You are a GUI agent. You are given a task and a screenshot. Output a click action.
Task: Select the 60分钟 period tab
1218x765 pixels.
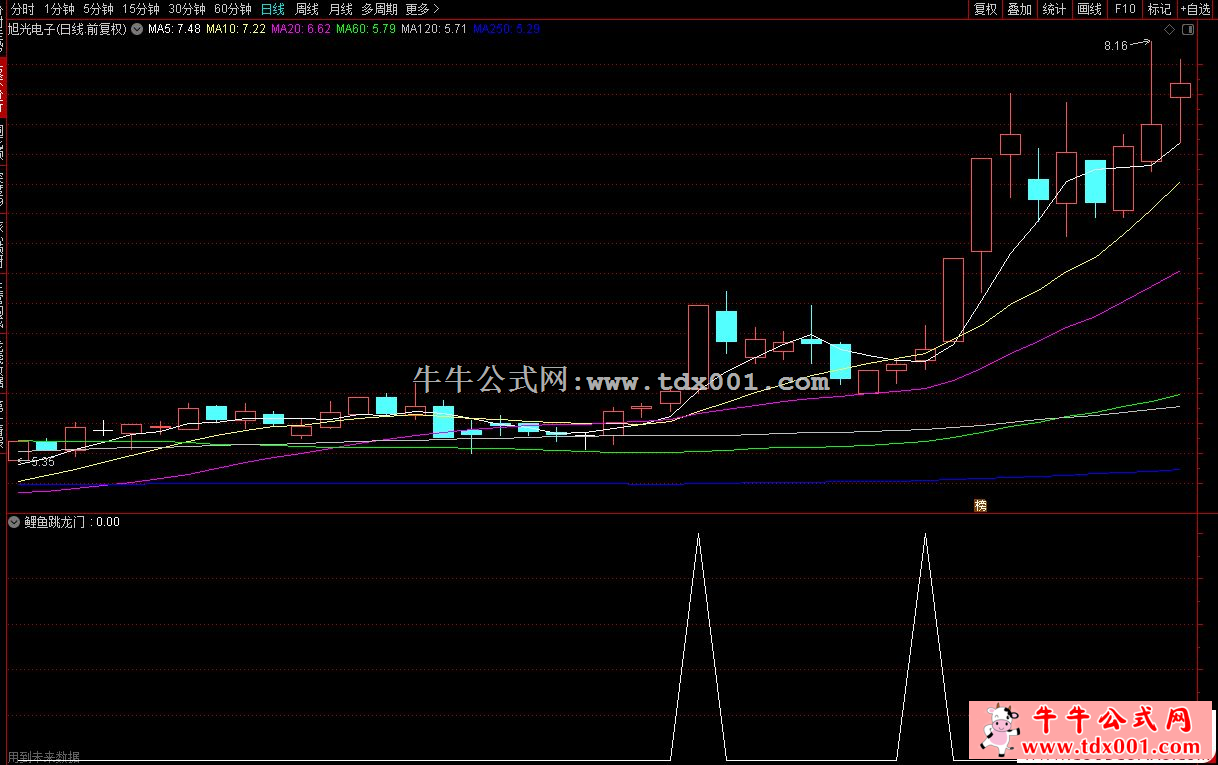click(232, 9)
